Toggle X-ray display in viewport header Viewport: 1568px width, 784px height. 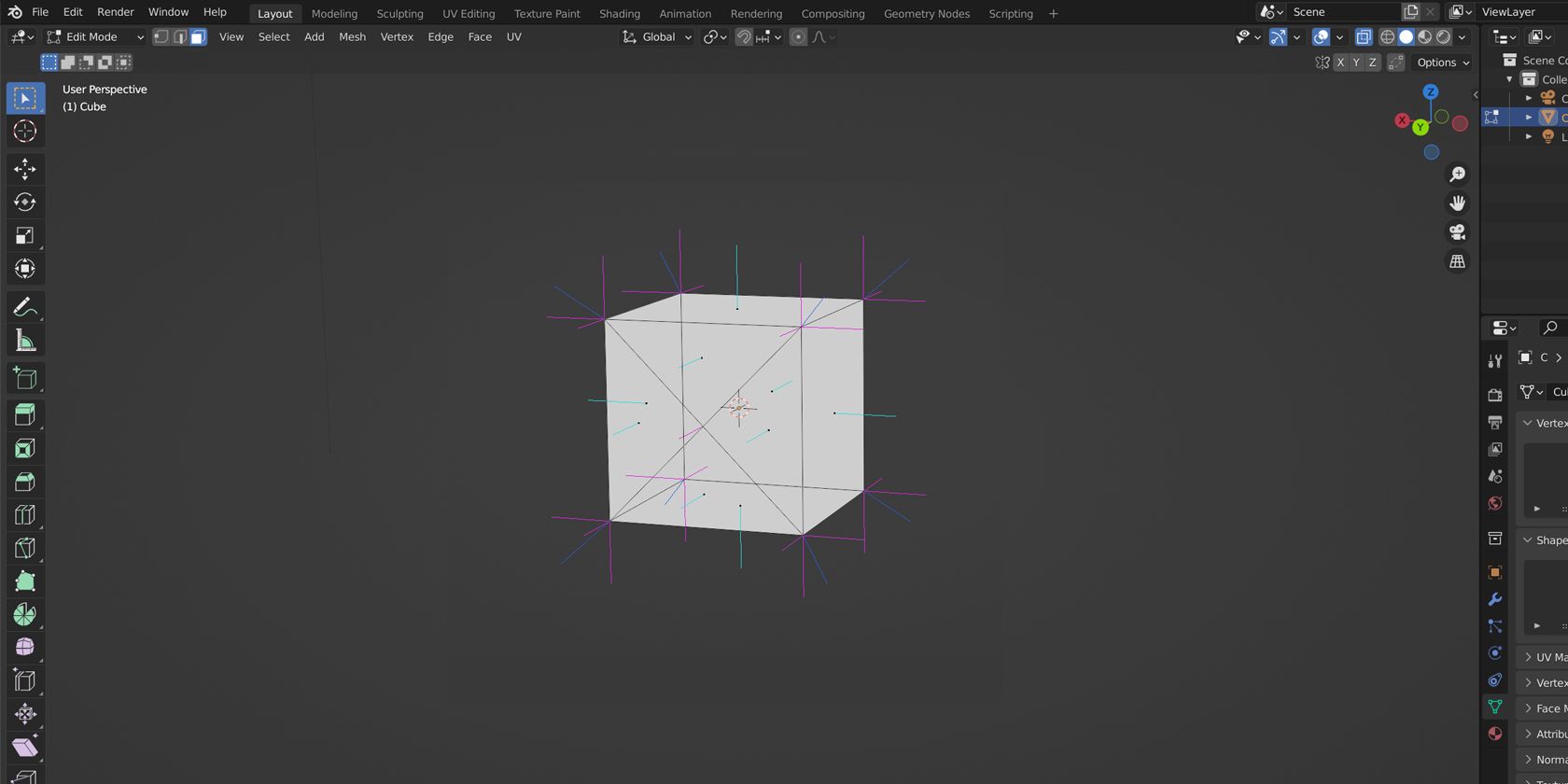1364,37
